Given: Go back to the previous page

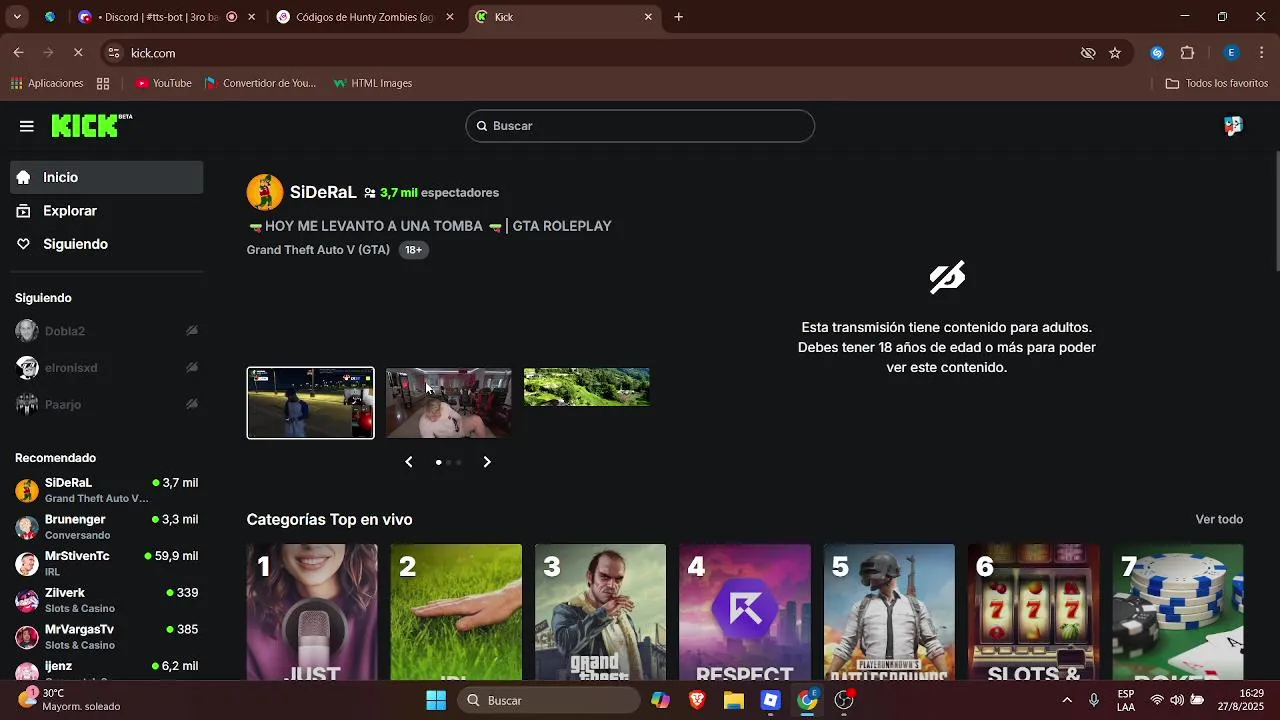Looking at the screenshot, I should (x=18, y=53).
